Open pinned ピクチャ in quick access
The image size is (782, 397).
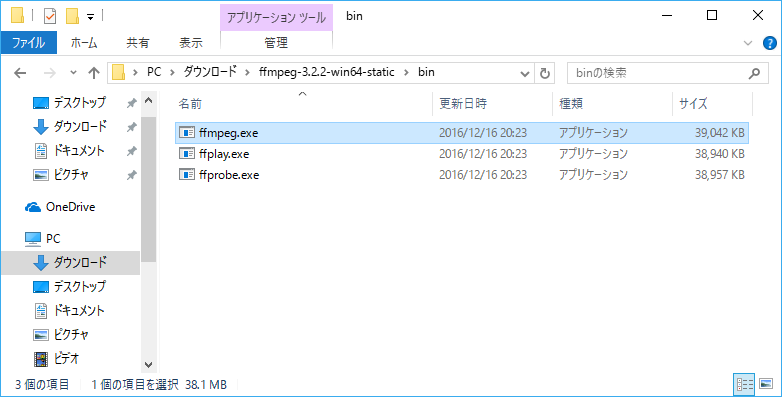point(71,175)
